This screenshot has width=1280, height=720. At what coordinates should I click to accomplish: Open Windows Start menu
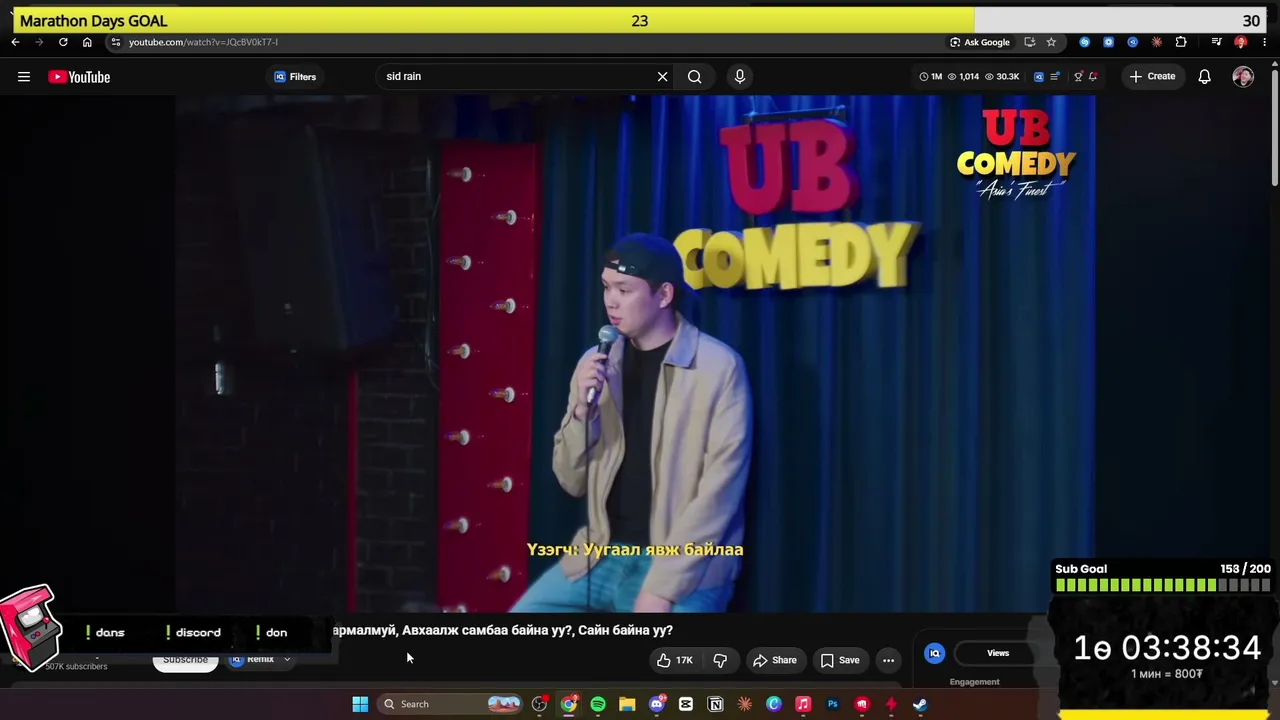(360, 704)
